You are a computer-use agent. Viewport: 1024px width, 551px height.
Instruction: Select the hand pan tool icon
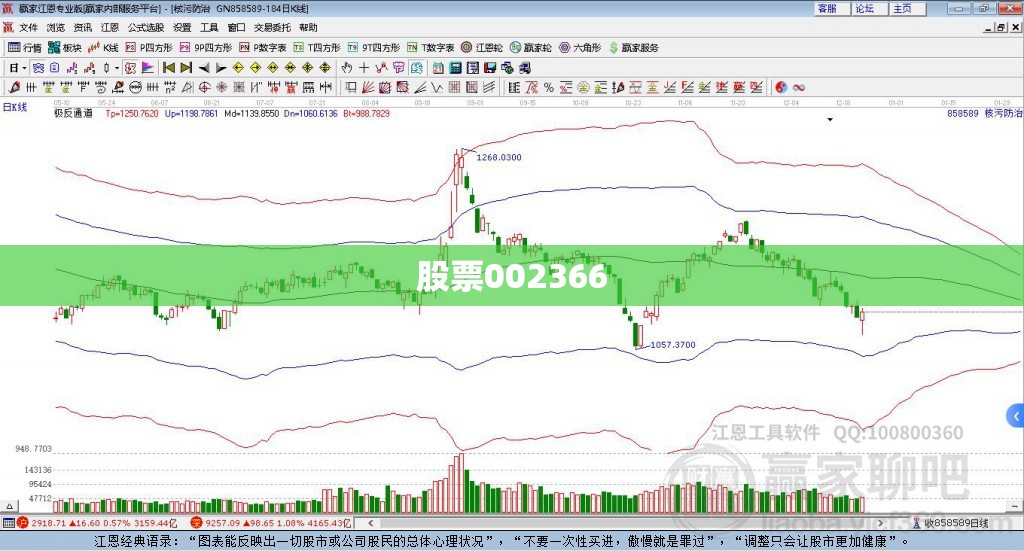(x=347, y=67)
